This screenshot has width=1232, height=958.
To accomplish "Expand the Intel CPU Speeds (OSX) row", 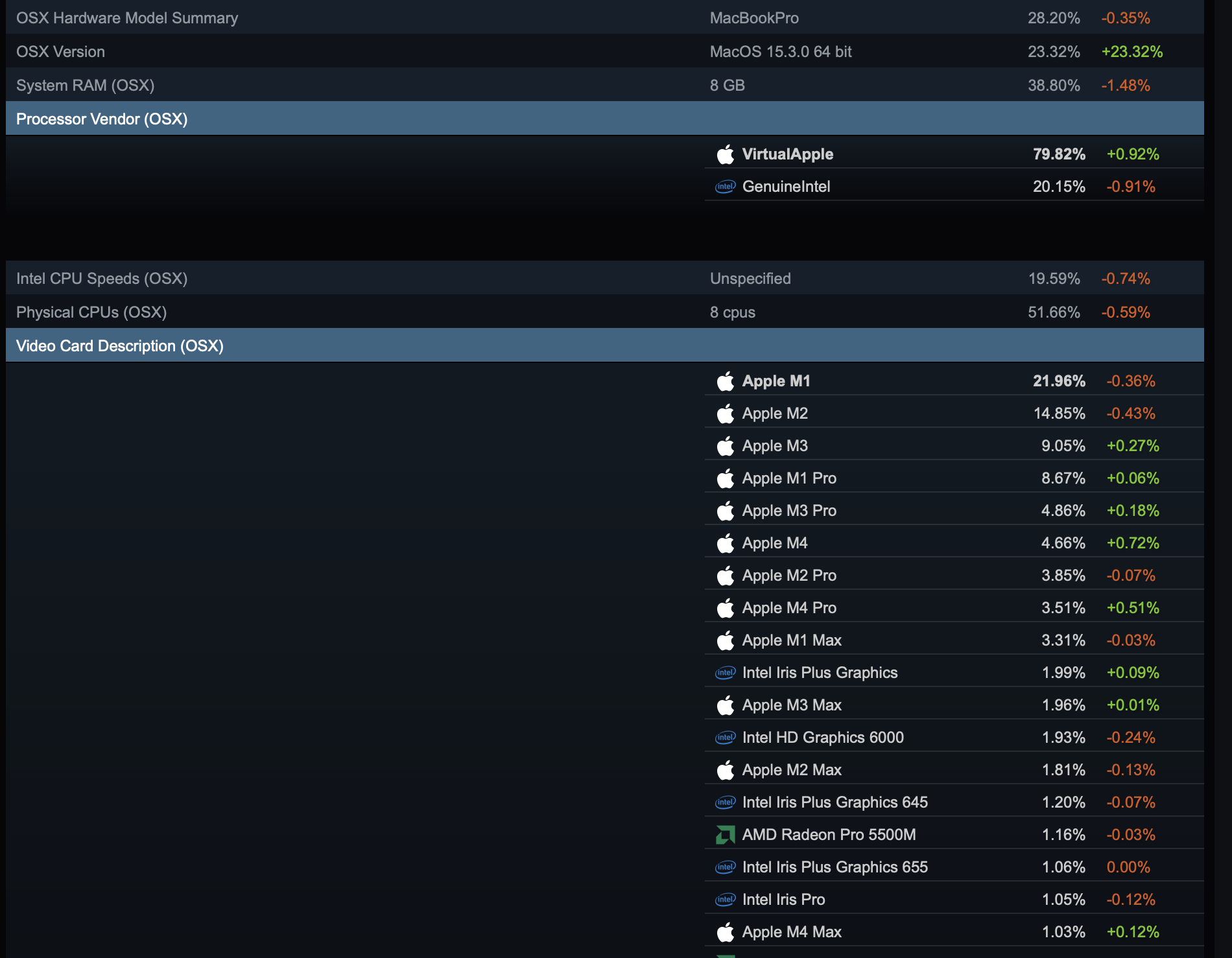I will pyautogui.click(x=605, y=278).
